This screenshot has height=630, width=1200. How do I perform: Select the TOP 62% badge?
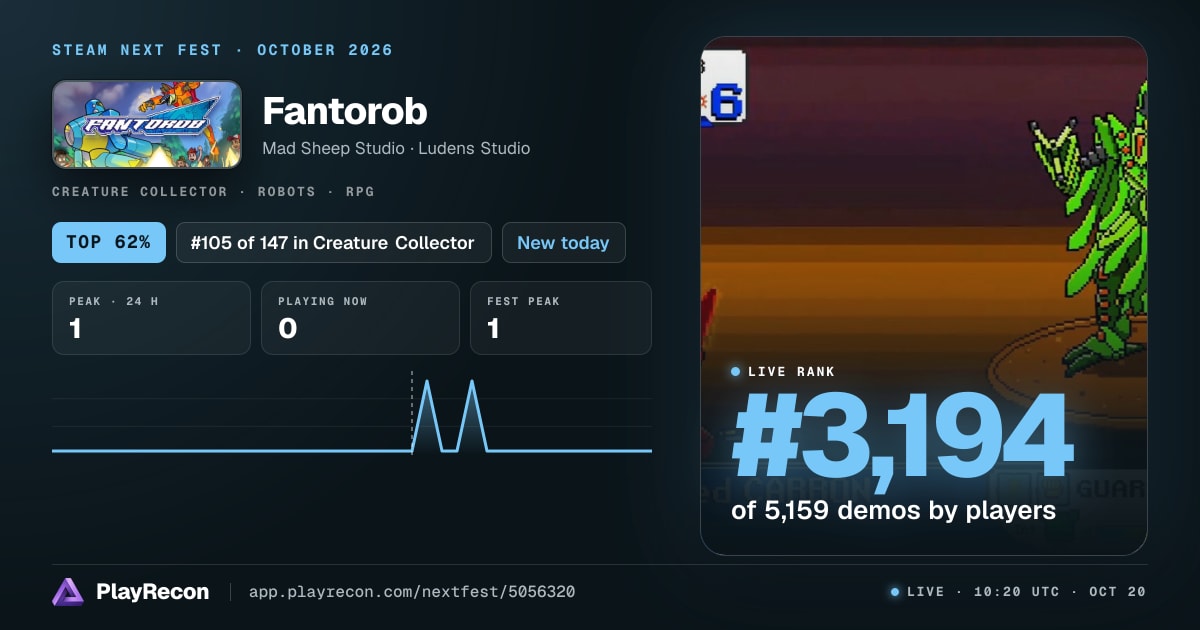tap(109, 243)
